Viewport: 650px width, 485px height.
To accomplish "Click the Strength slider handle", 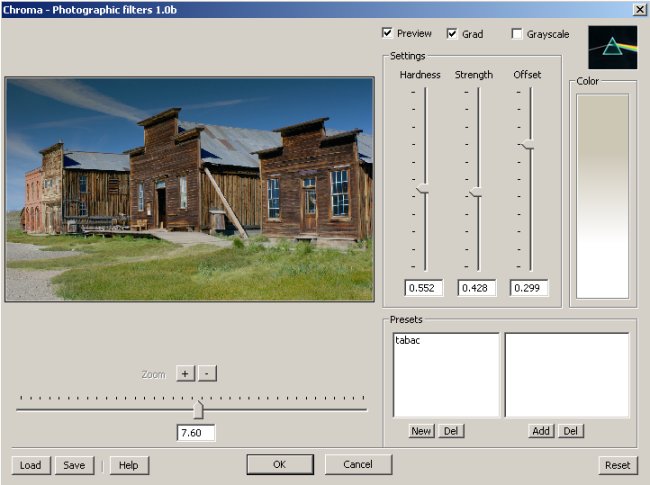I will click(x=476, y=192).
